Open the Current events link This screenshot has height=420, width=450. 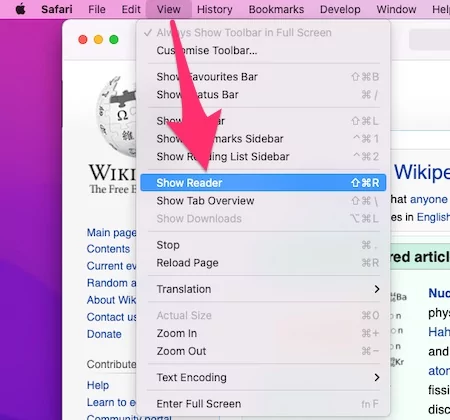111,266
